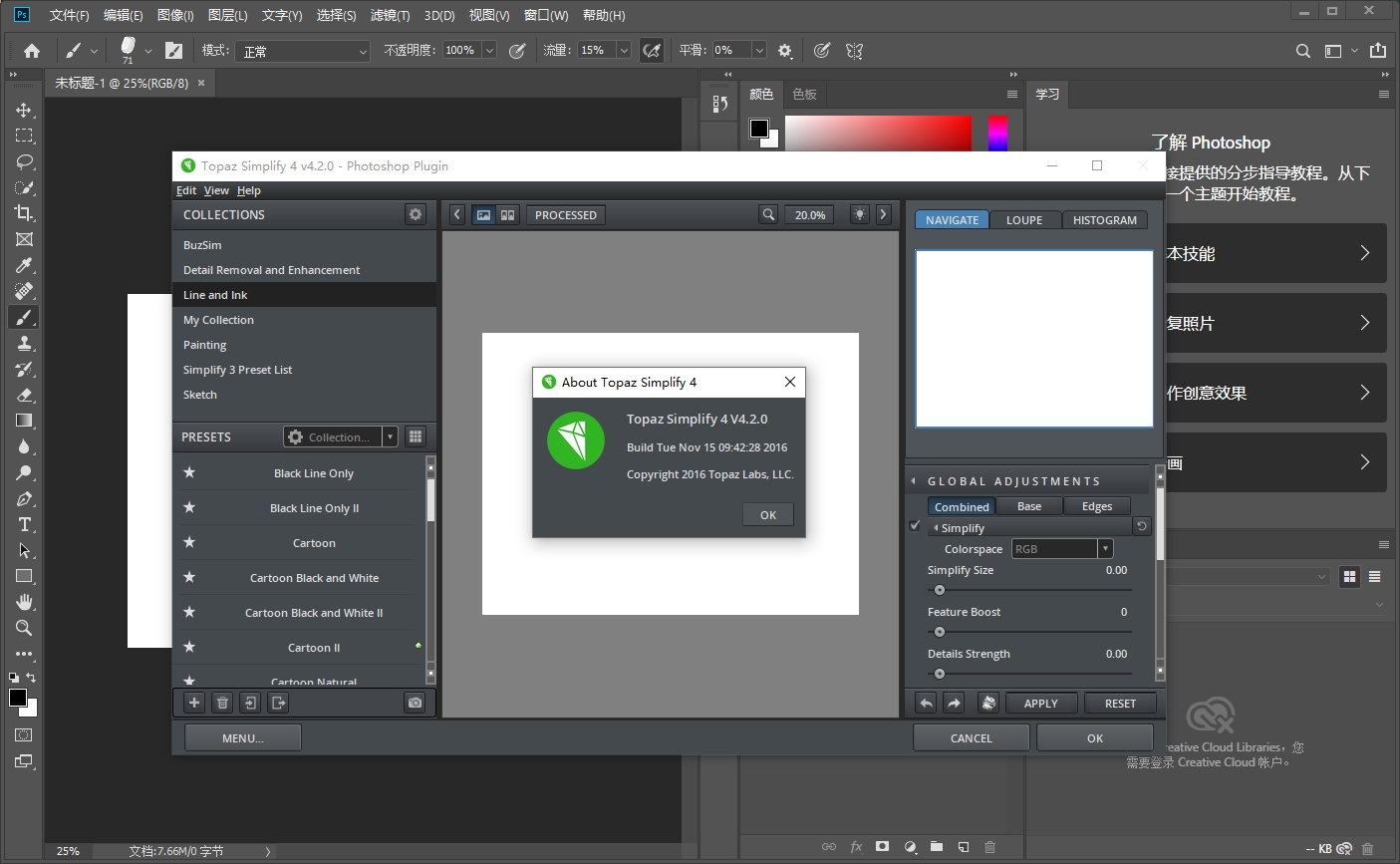The width and height of the screenshot is (1400, 864).
Task: Open Photoshop opacity 100% dropdown arrow
Action: [489, 50]
